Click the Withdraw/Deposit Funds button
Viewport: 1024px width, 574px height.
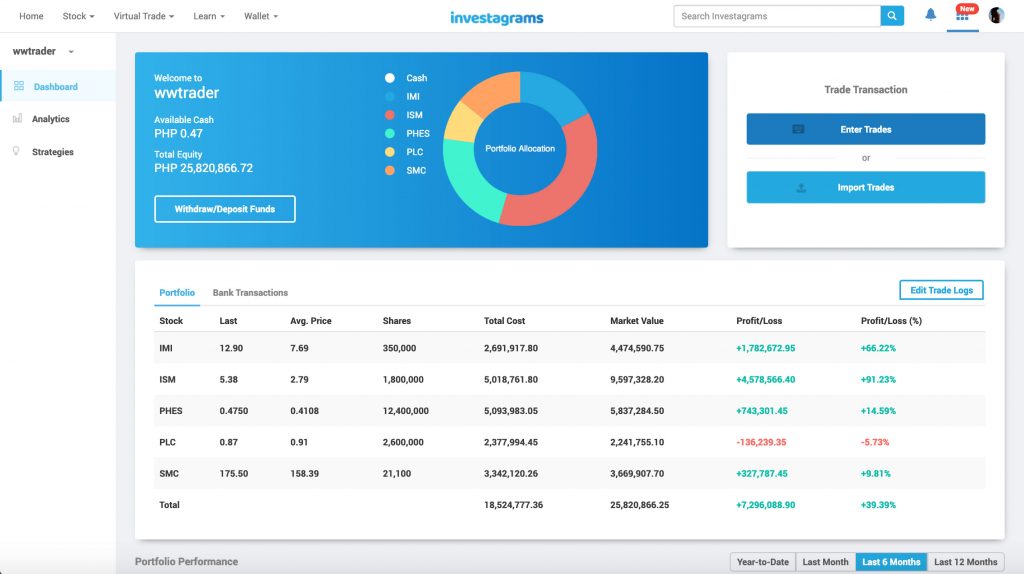tap(225, 209)
